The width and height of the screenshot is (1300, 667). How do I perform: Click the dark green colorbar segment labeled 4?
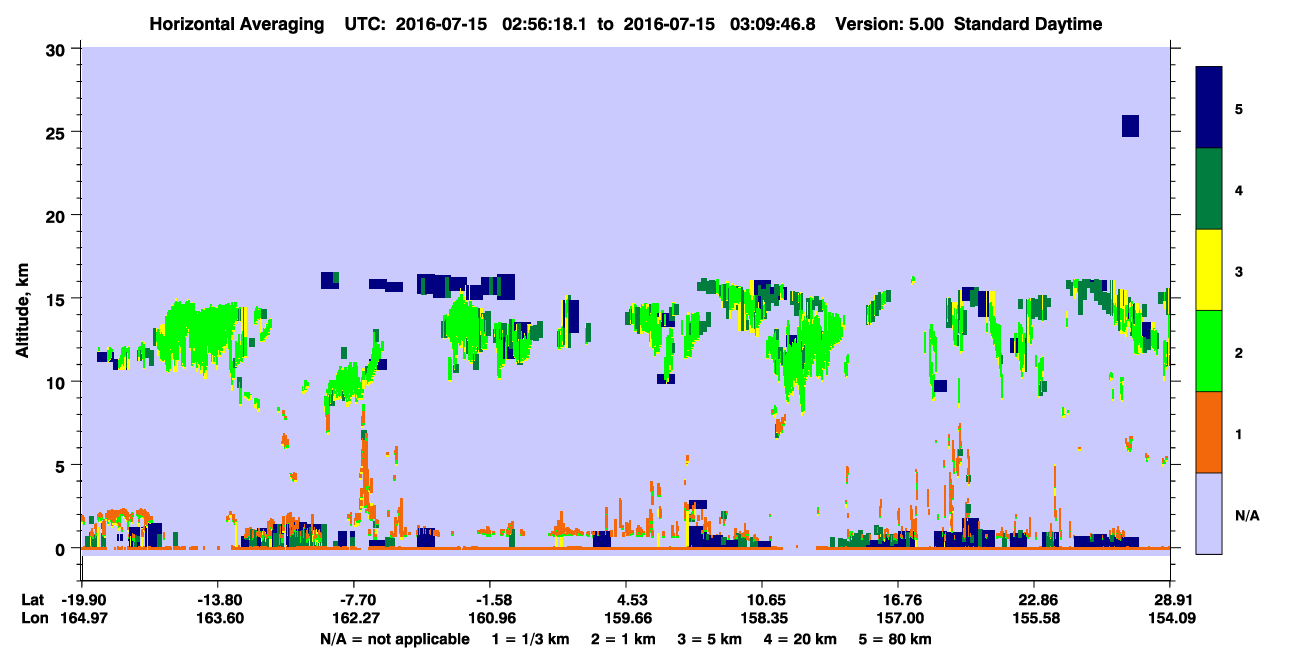pyautogui.click(x=1209, y=189)
